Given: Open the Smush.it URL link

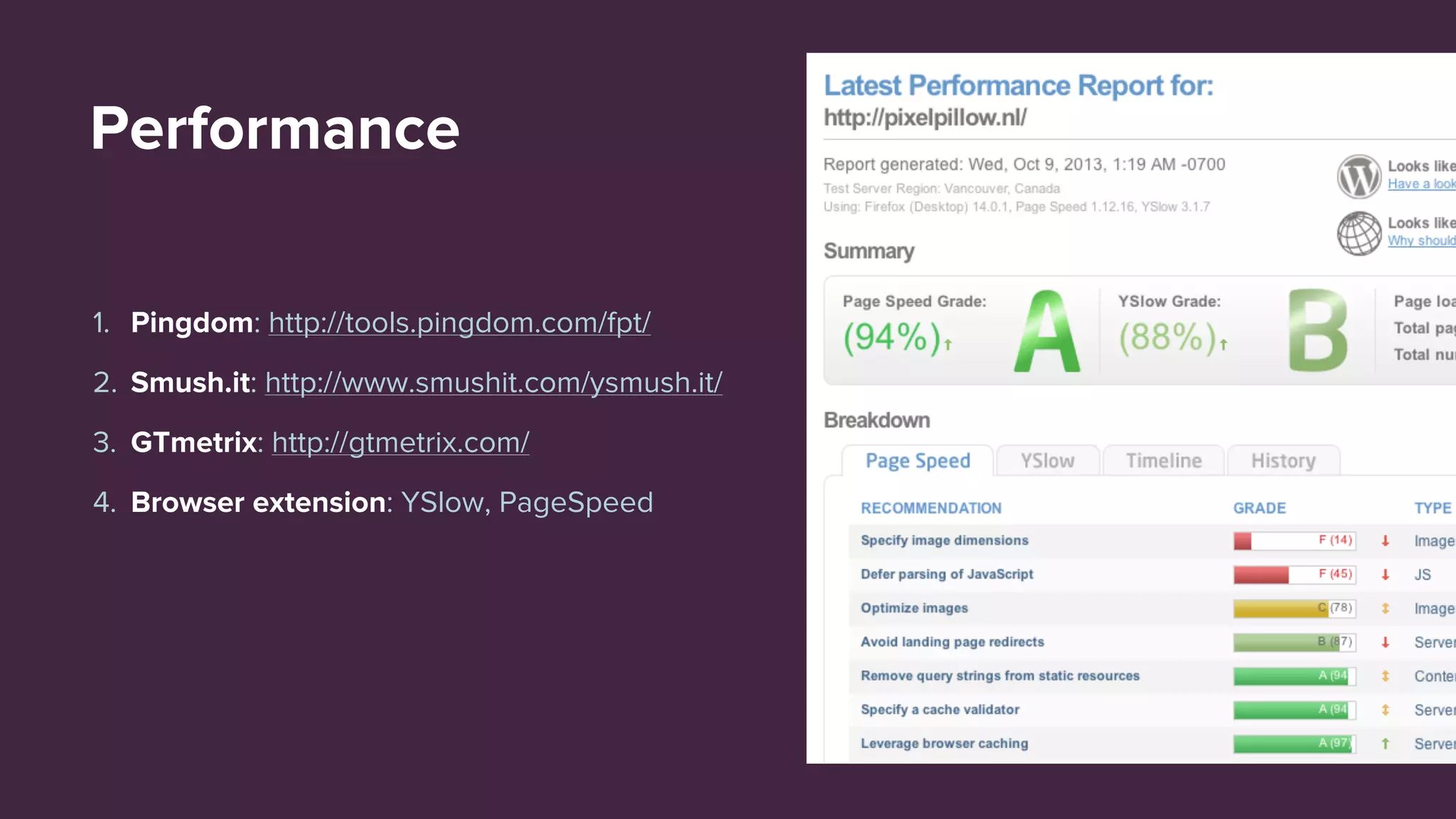Looking at the screenshot, I should (493, 382).
